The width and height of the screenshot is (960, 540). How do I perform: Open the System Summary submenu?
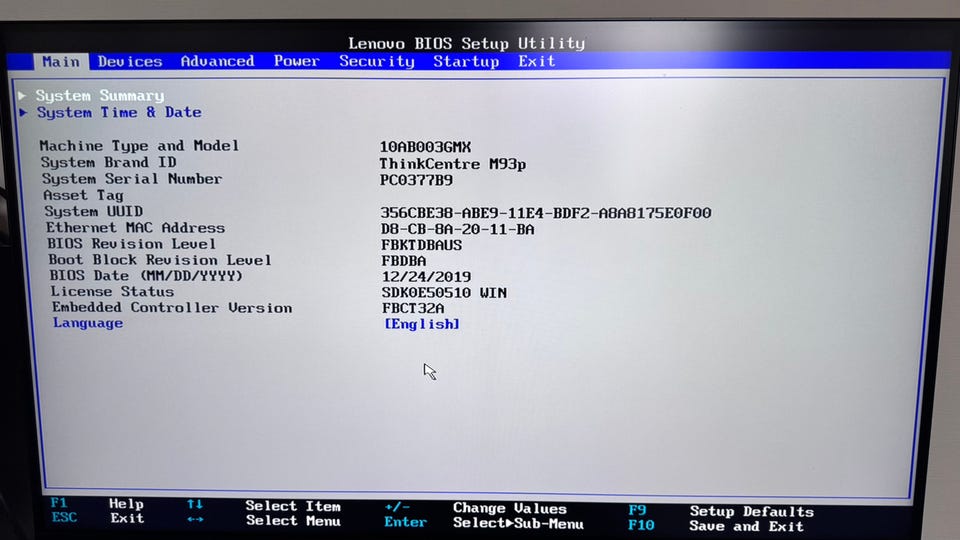click(x=100, y=96)
